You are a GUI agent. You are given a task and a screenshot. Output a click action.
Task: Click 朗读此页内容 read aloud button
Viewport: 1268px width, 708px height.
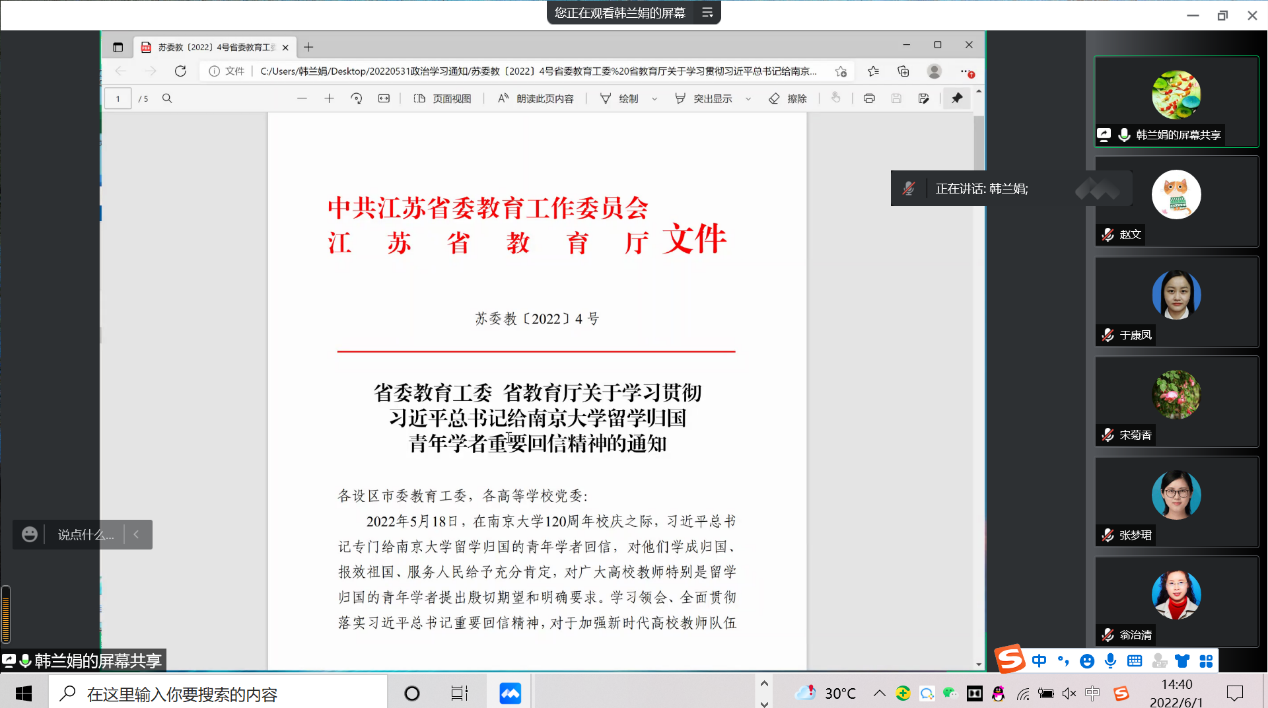pos(536,99)
